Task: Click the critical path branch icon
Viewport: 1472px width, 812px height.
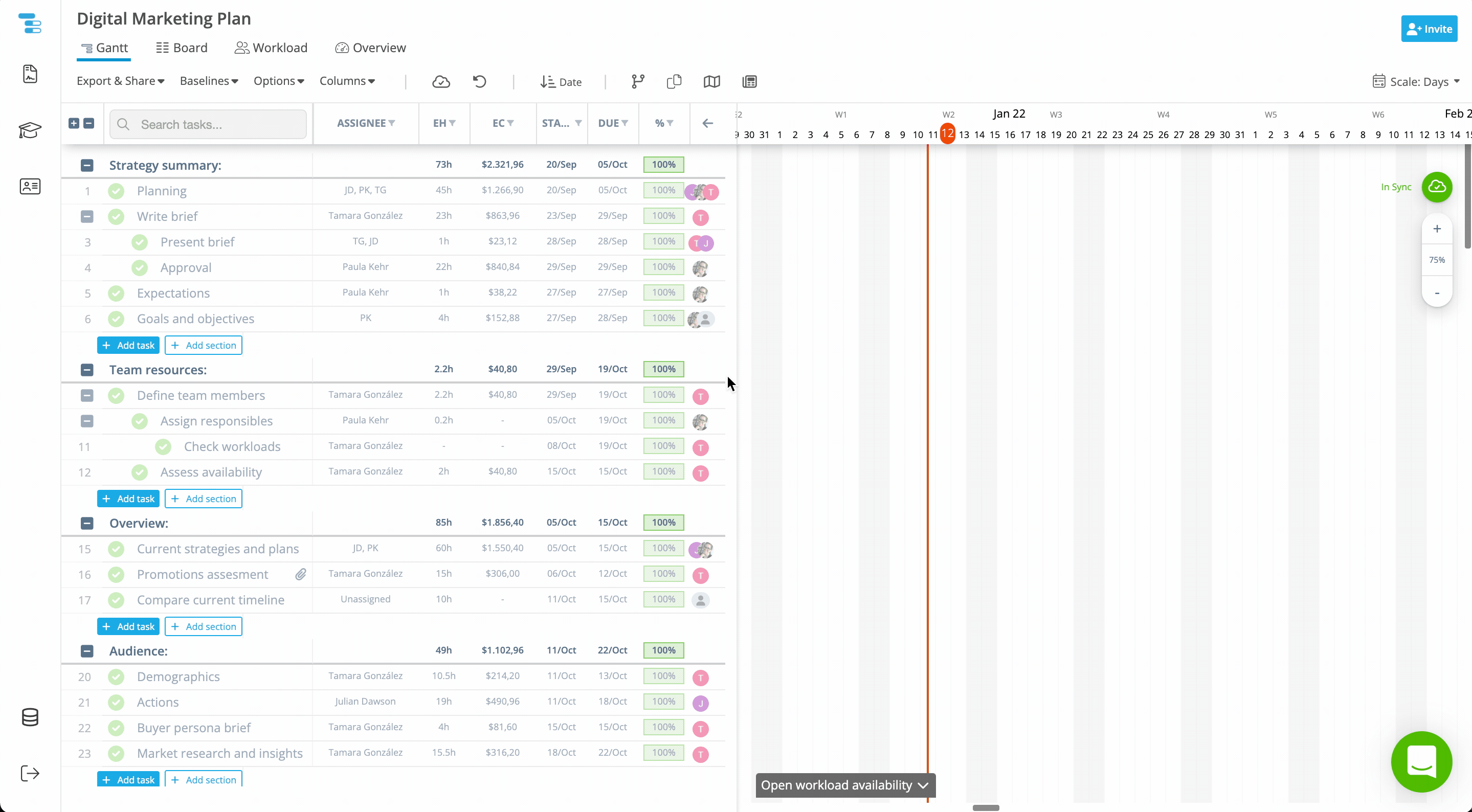Action: (x=638, y=82)
